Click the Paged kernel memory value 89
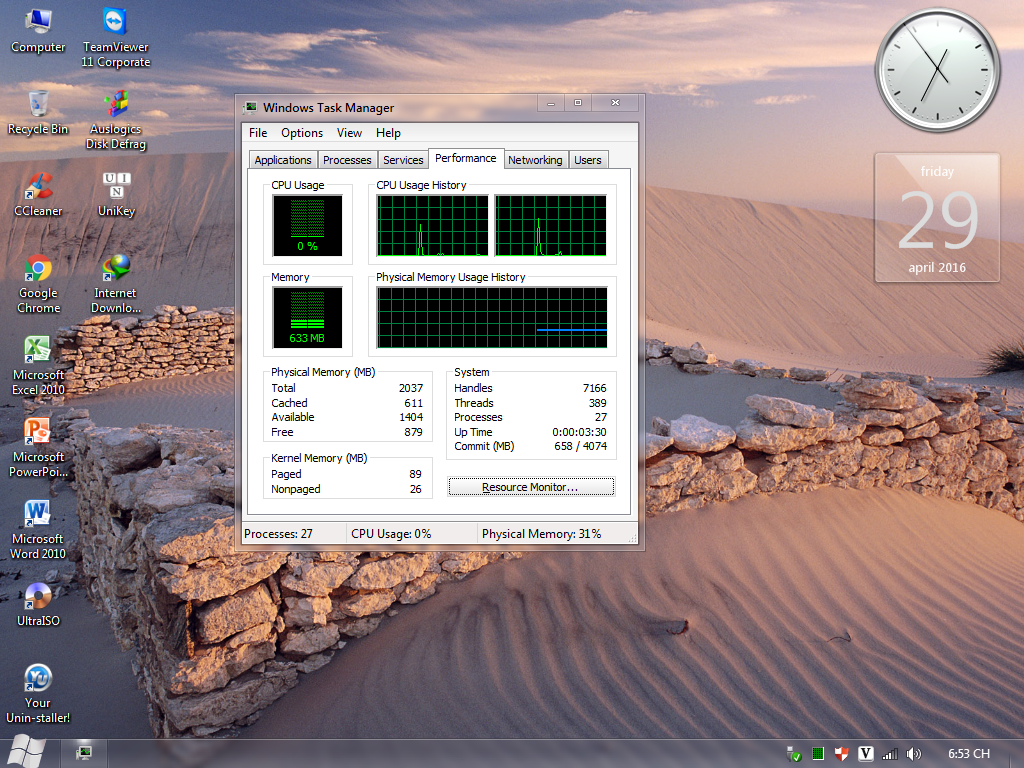 click(415, 474)
